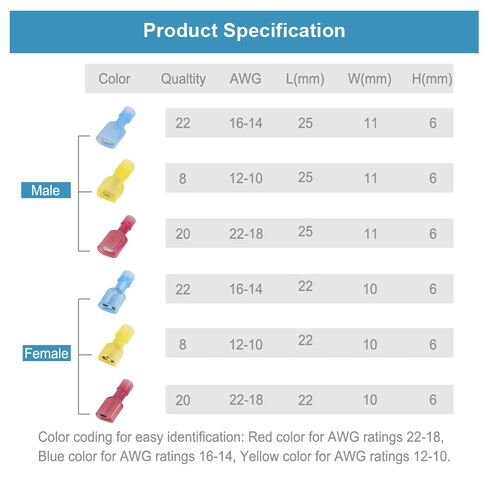Click the yellow male connector image
Viewport: 488px width, 488px height.
pos(116,181)
